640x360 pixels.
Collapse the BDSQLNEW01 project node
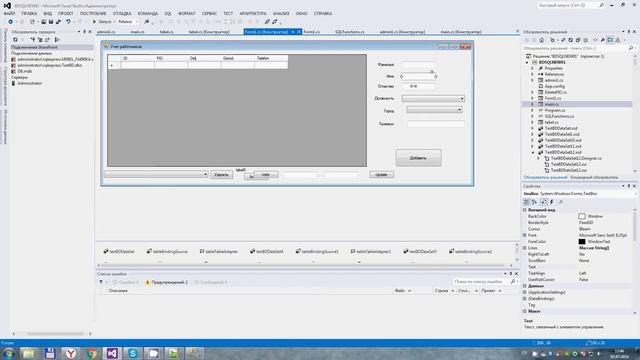(x=527, y=62)
